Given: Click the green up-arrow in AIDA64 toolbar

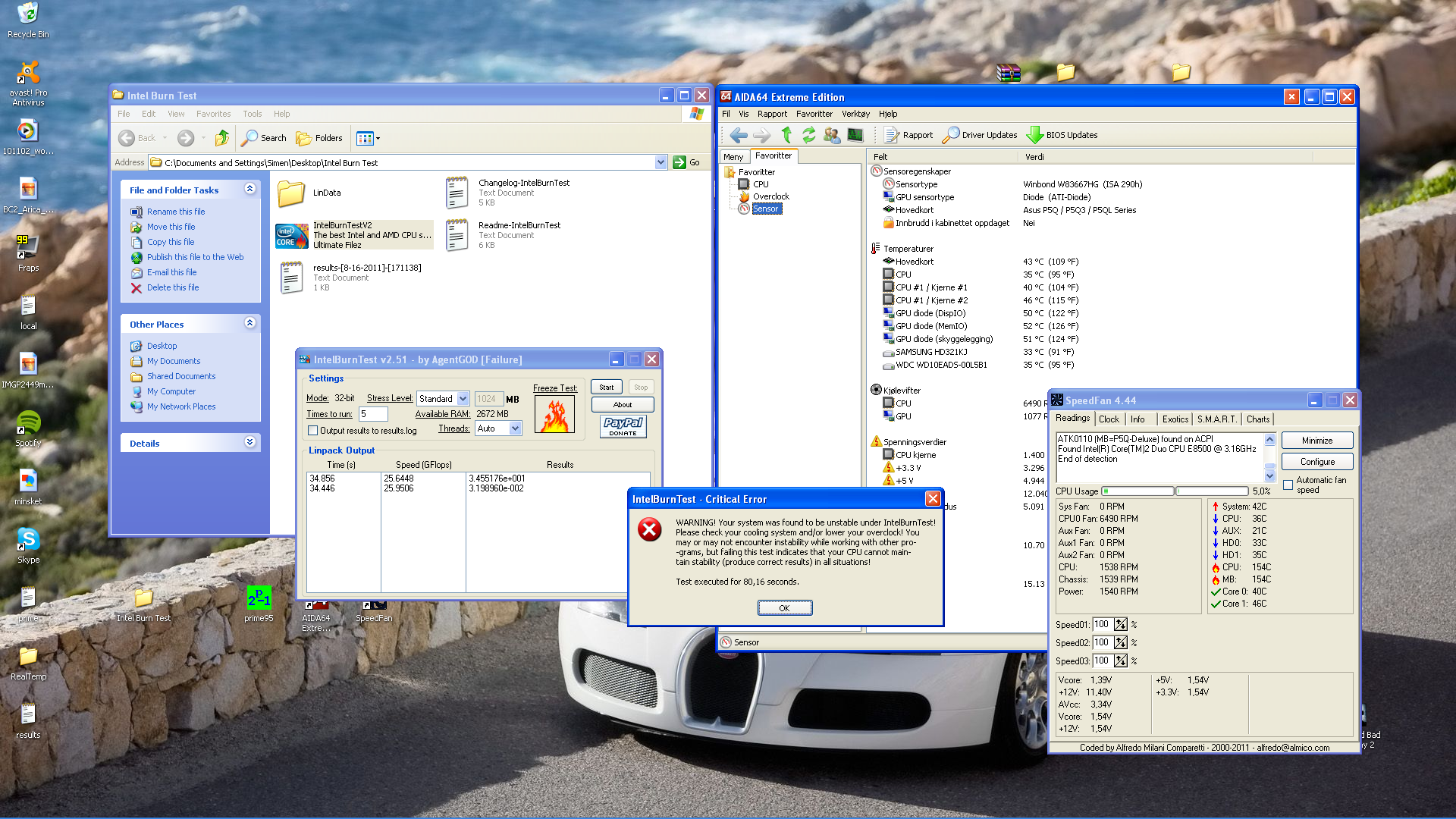Looking at the screenshot, I should tap(786, 135).
